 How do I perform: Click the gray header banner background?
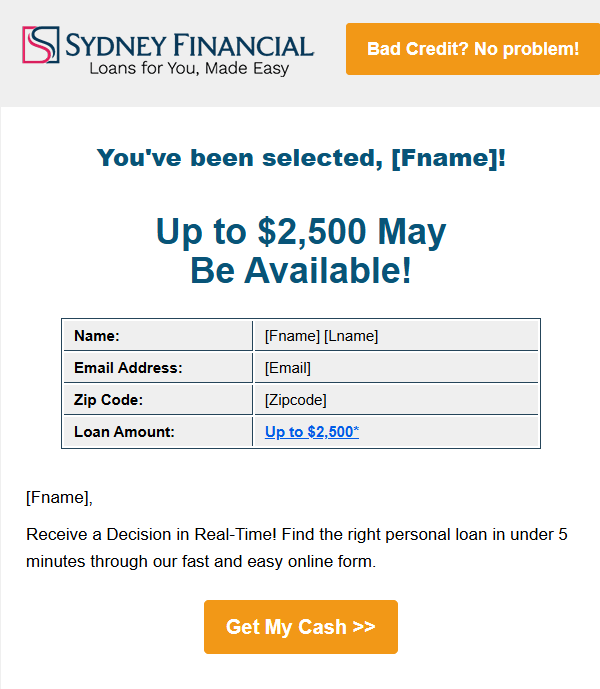click(330, 90)
